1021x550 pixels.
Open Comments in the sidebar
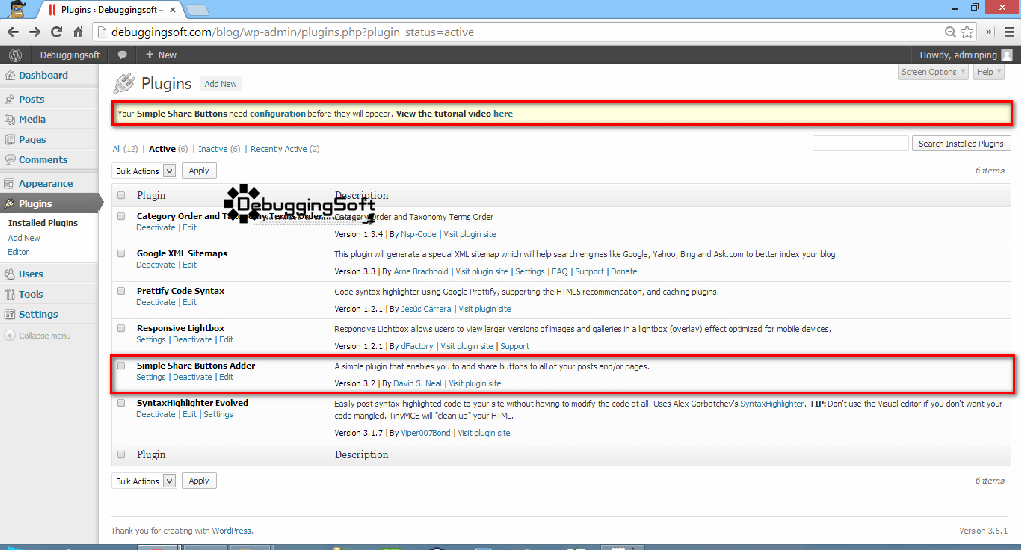pos(43,160)
